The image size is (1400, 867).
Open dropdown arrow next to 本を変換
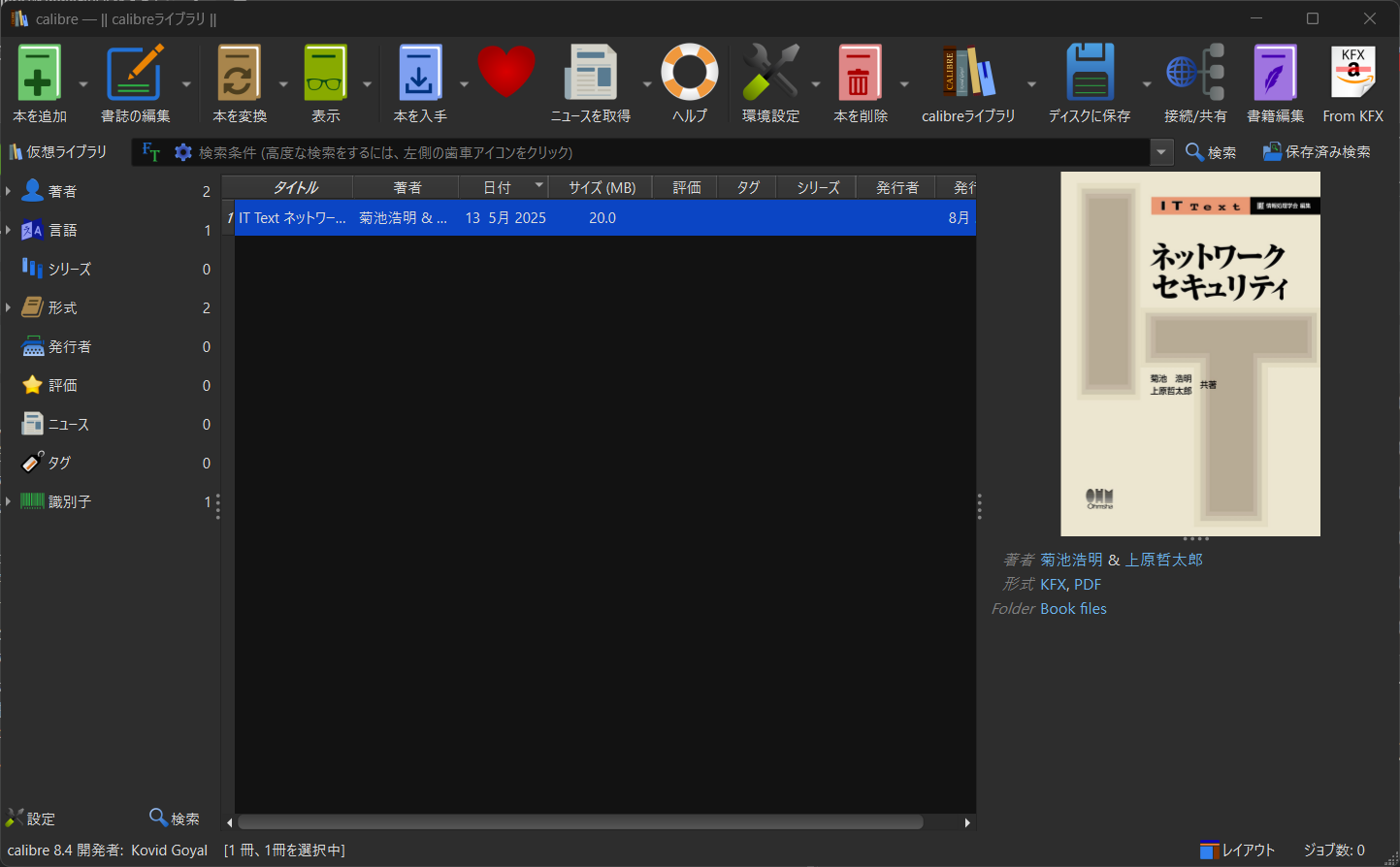click(x=283, y=84)
